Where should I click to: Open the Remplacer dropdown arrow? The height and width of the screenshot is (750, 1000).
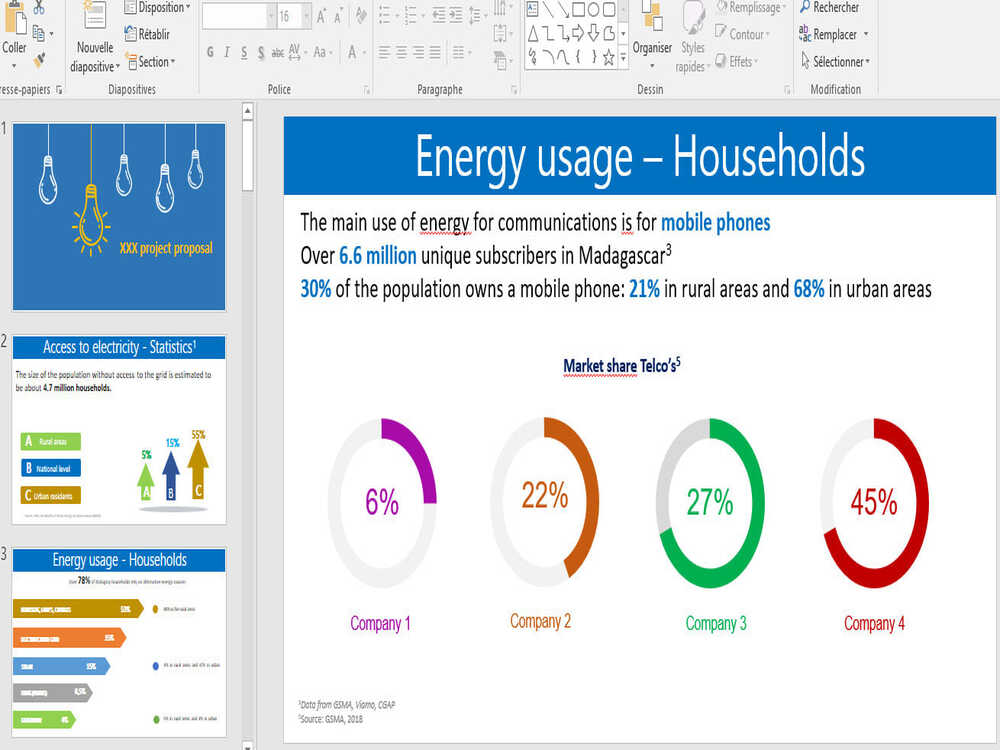[865, 34]
